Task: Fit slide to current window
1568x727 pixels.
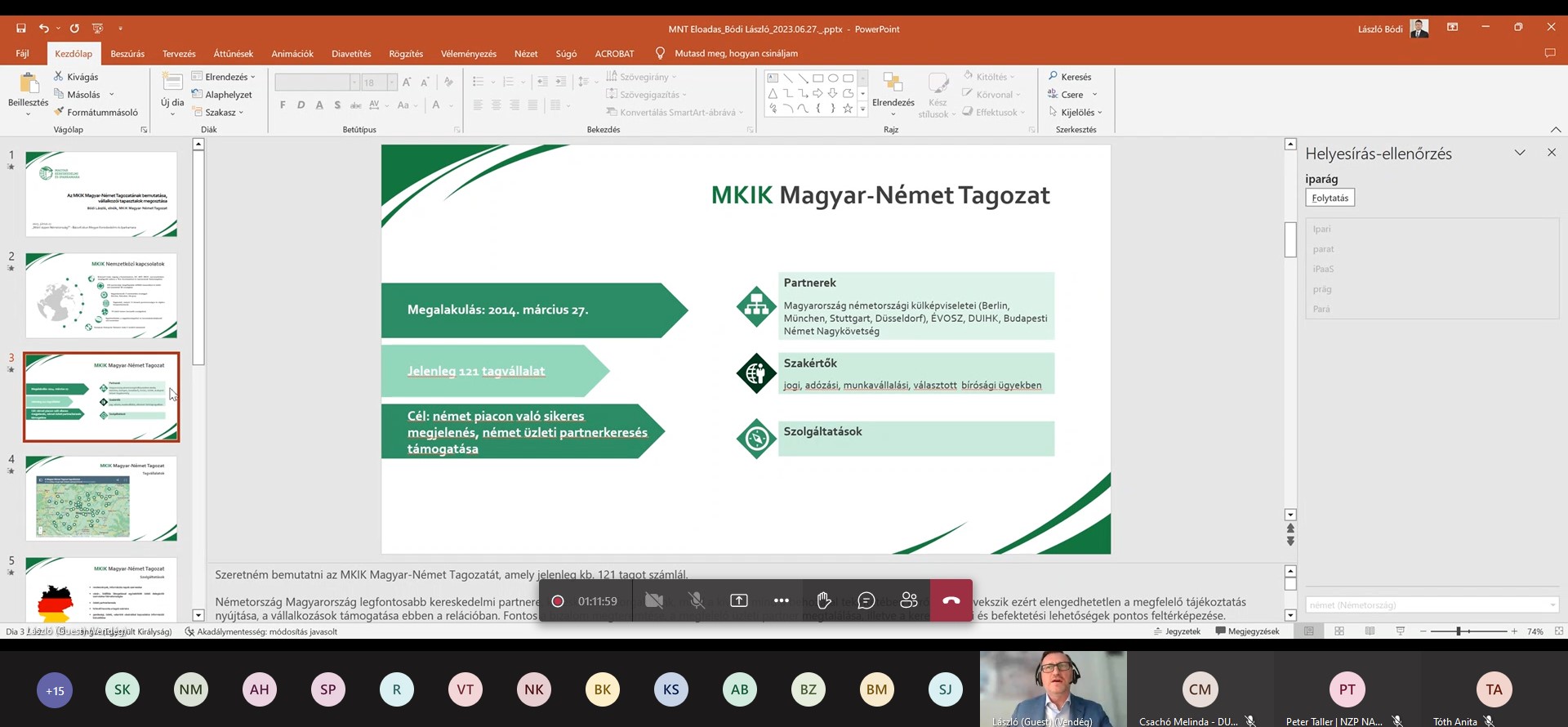Action: coord(1559,631)
